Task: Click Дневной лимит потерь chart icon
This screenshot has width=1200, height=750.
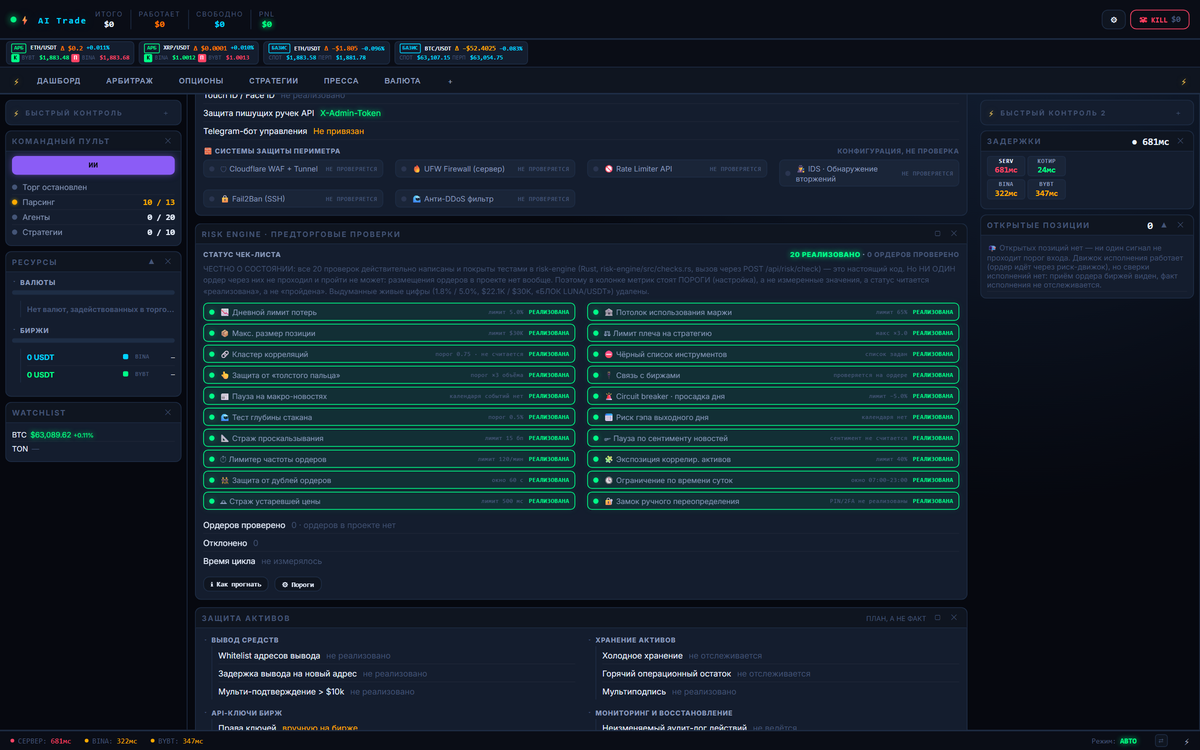Action: [225, 312]
